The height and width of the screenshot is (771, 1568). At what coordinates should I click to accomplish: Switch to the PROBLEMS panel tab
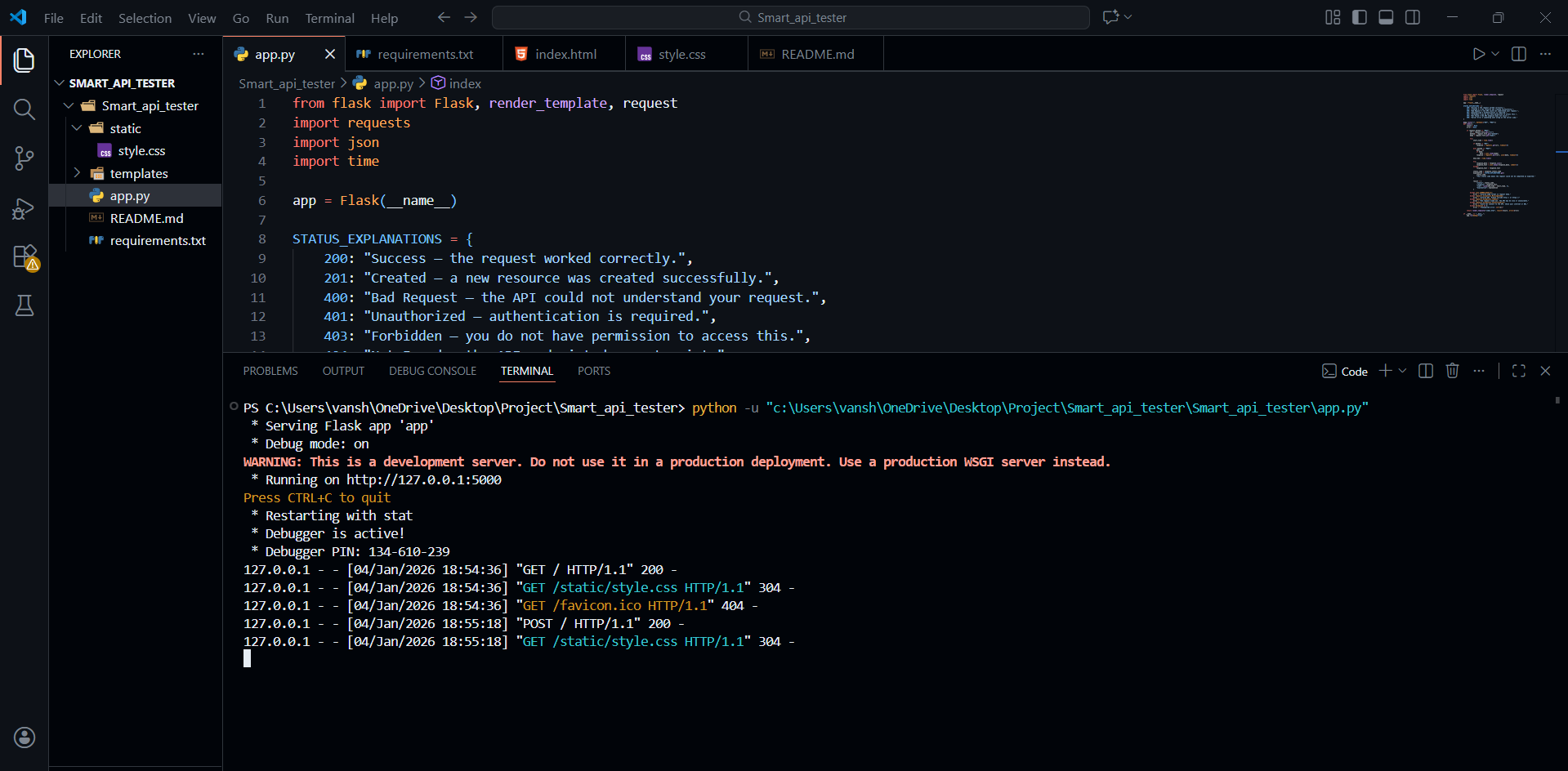tap(270, 371)
